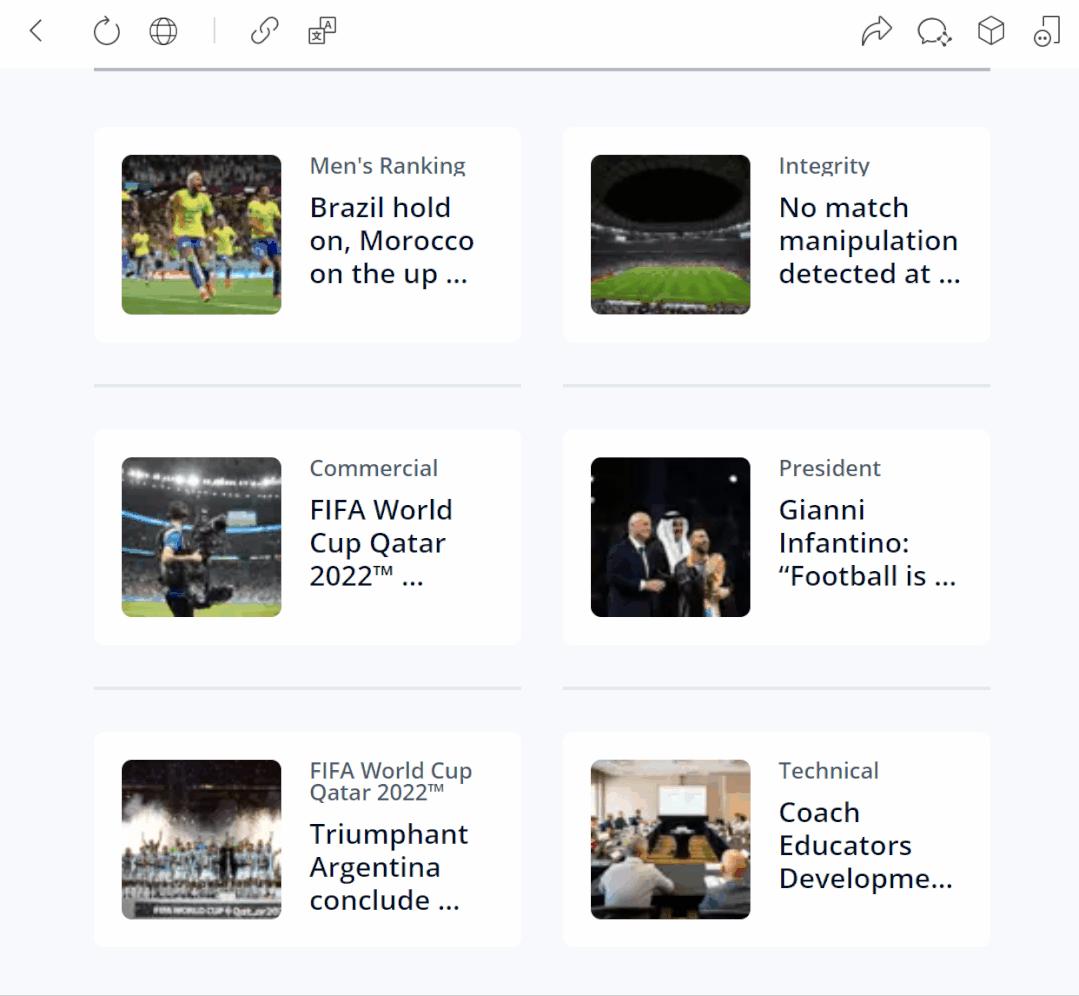Open the Brazil players celebration thumbnail
This screenshot has width=1079, height=996.
tap(202, 235)
